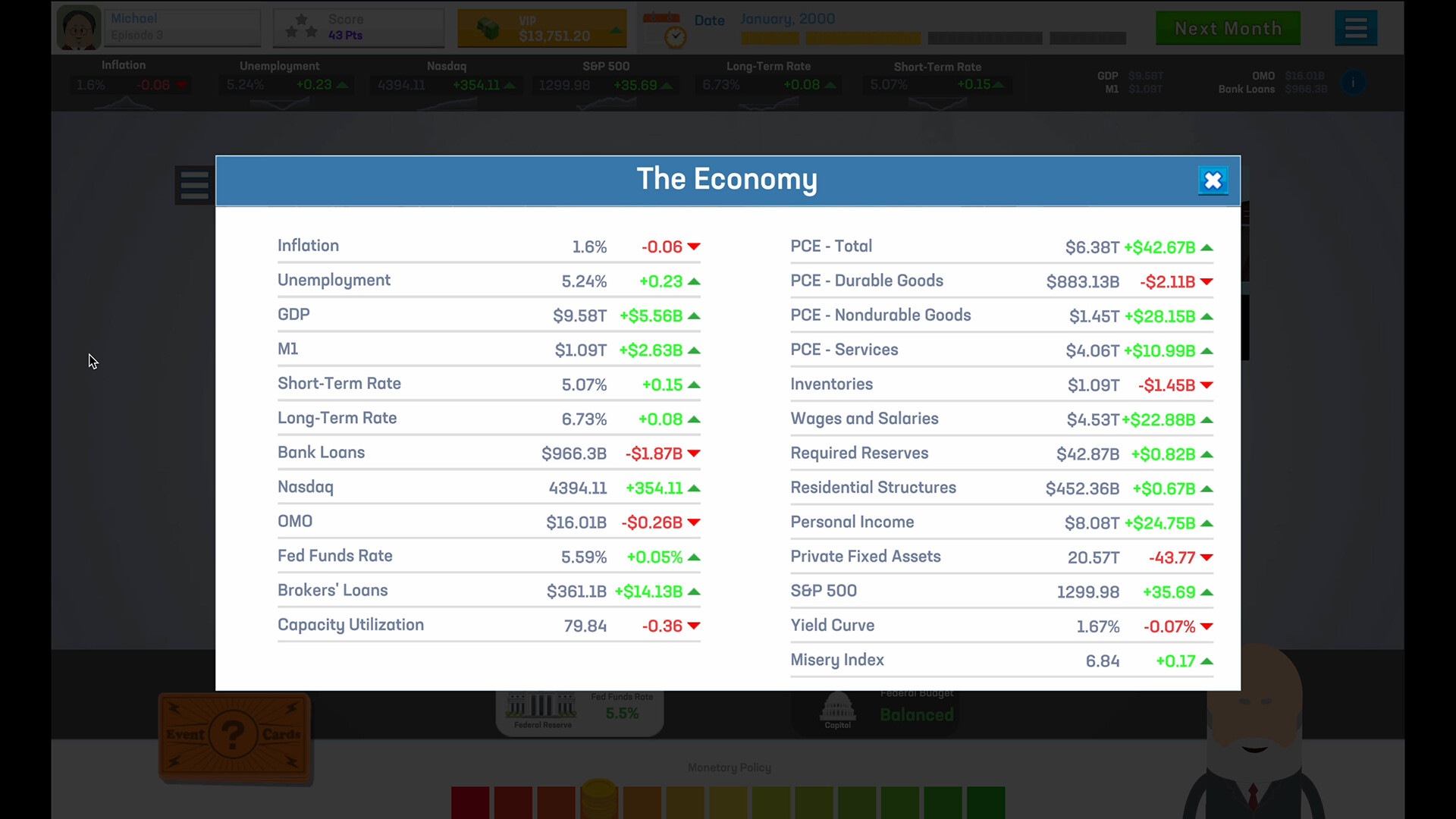The height and width of the screenshot is (819, 1456).
Task: Click the score stars icon
Action: [x=301, y=27]
